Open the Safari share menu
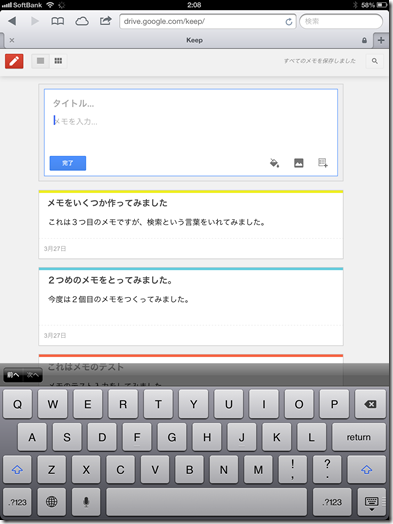The height and width of the screenshot is (524, 393). [106, 21]
